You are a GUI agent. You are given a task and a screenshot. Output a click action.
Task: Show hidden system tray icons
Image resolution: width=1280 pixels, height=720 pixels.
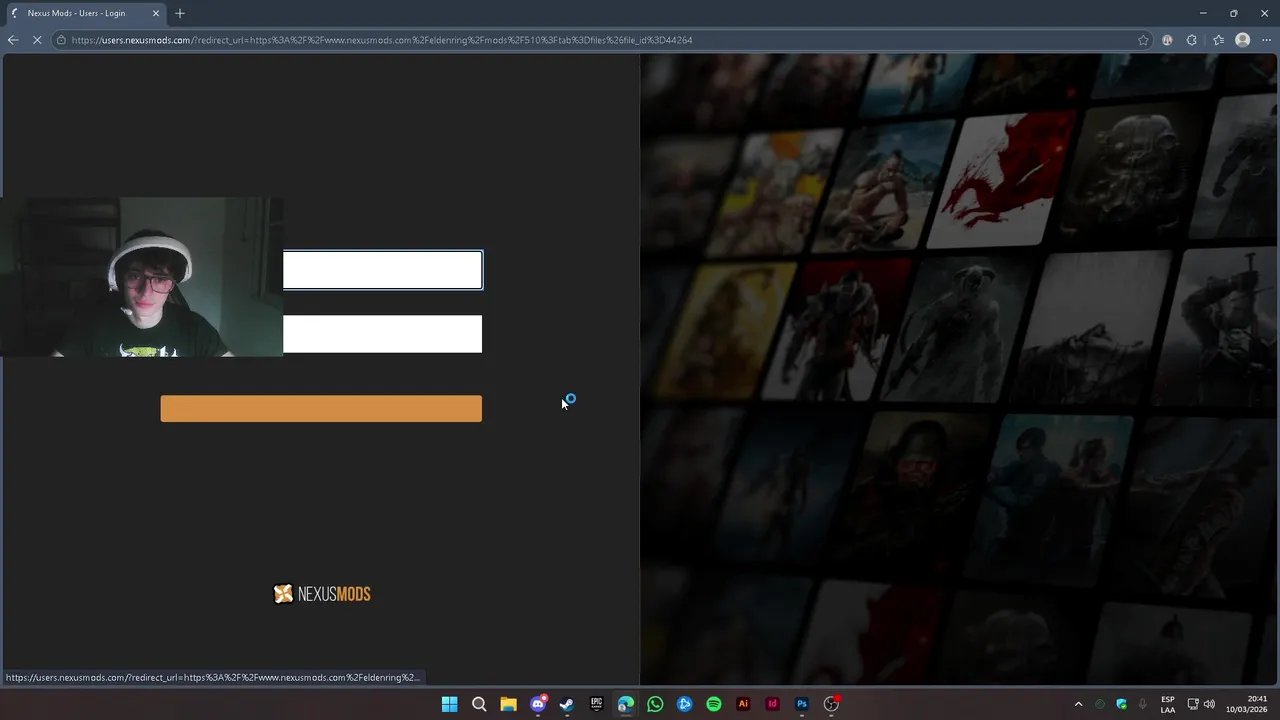point(1078,704)
